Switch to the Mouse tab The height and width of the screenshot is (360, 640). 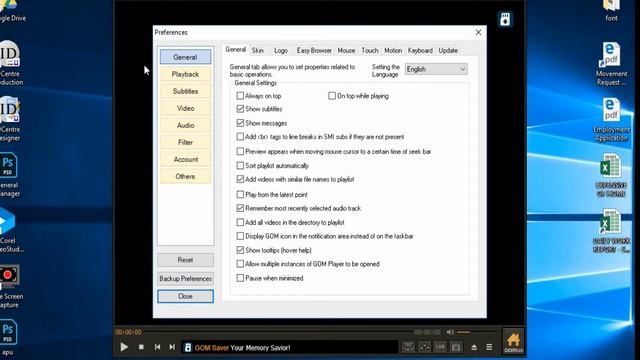(x=346, y=51)
